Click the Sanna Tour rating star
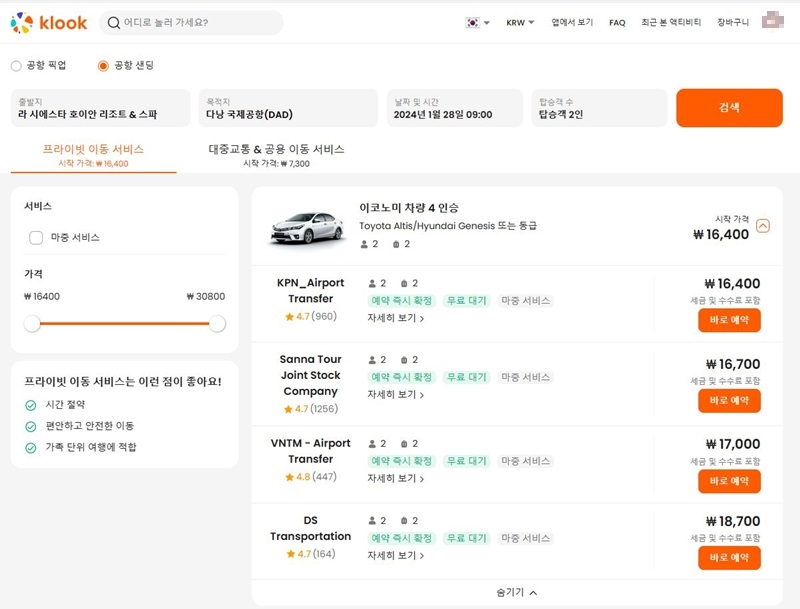This screenshot has width=800, height=609. [288, 409]
